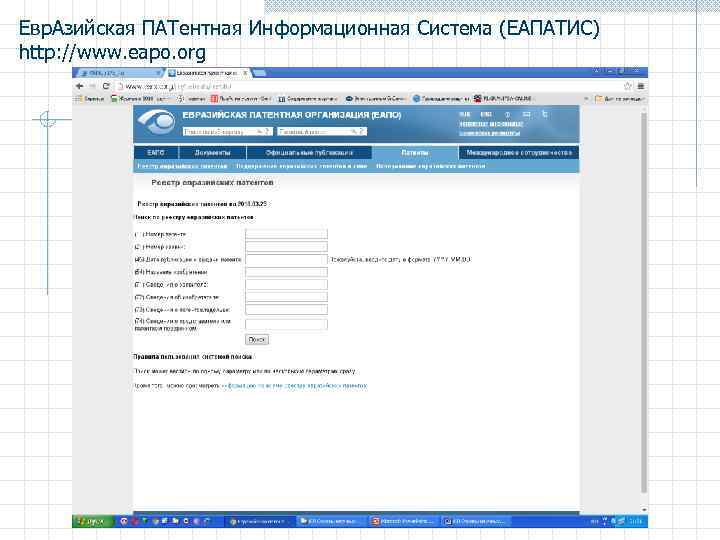Click the second search field in the EAPO header
The width and height of the screenshot is (720, 540).
coord(322,132)
